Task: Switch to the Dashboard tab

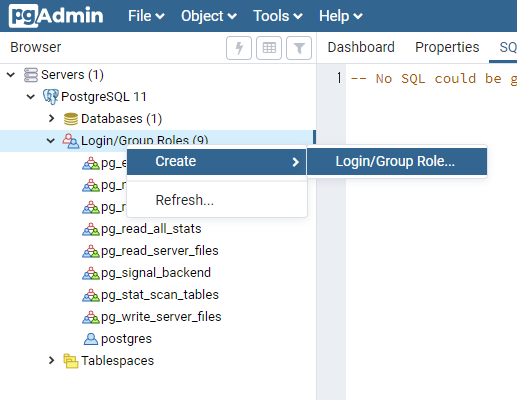Action: tap(361, 47)
